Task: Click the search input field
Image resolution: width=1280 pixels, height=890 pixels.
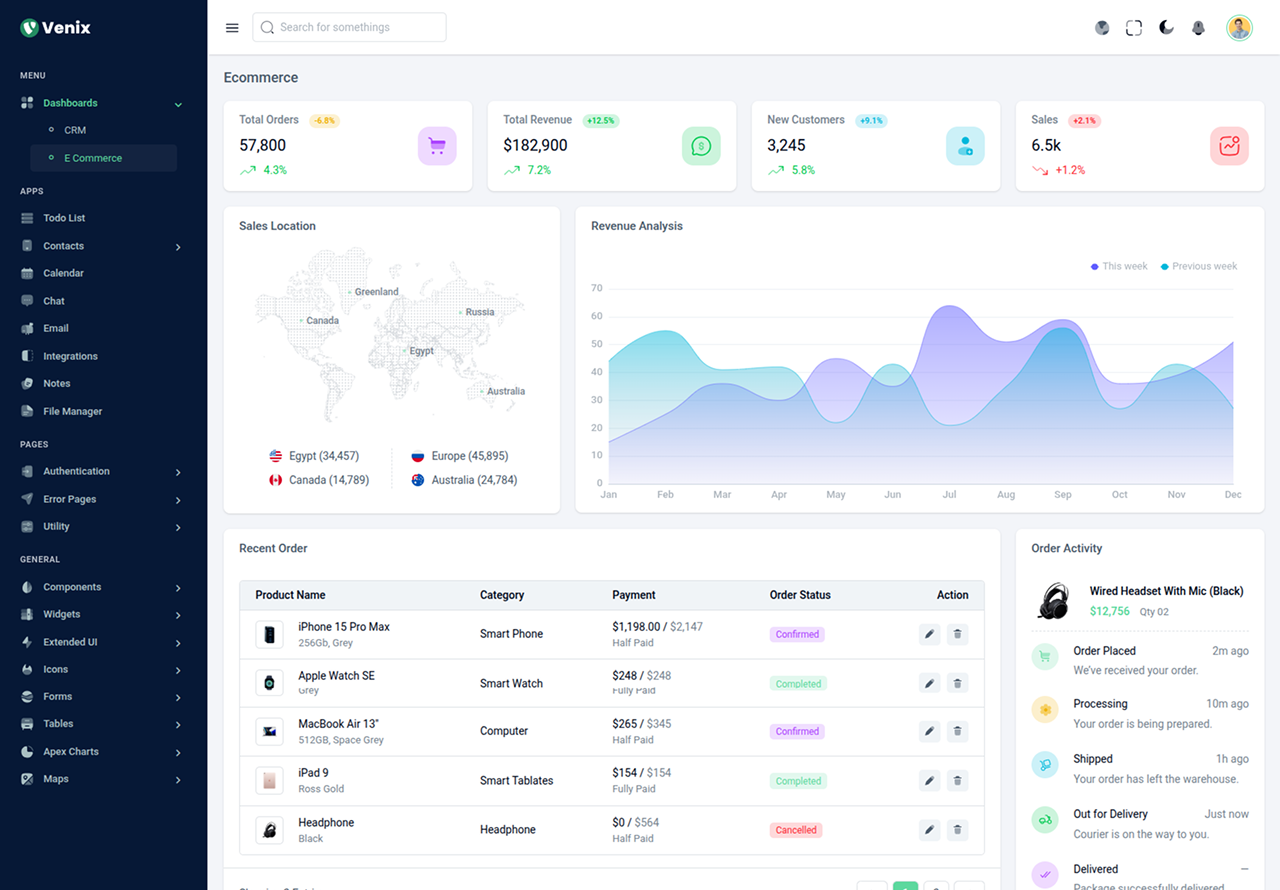Action: [x=349, y=27]
